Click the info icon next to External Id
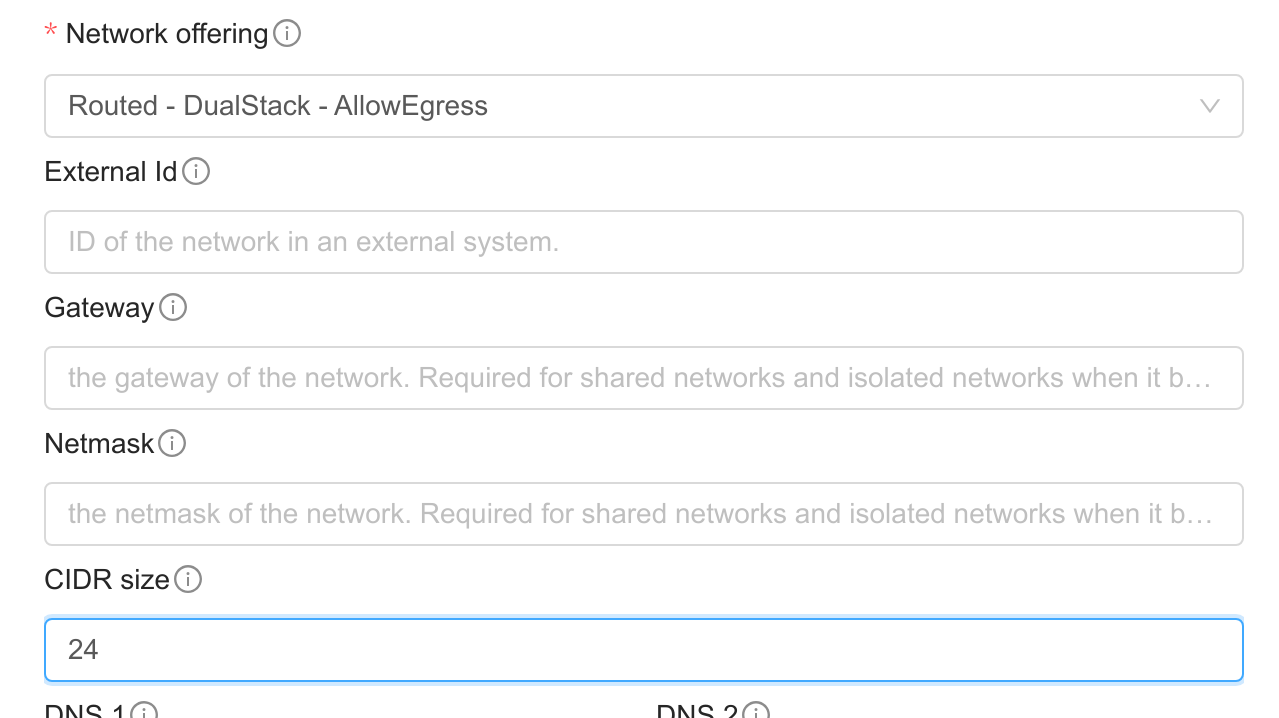This screenshot has height=718, width=1279. point(197,172)
